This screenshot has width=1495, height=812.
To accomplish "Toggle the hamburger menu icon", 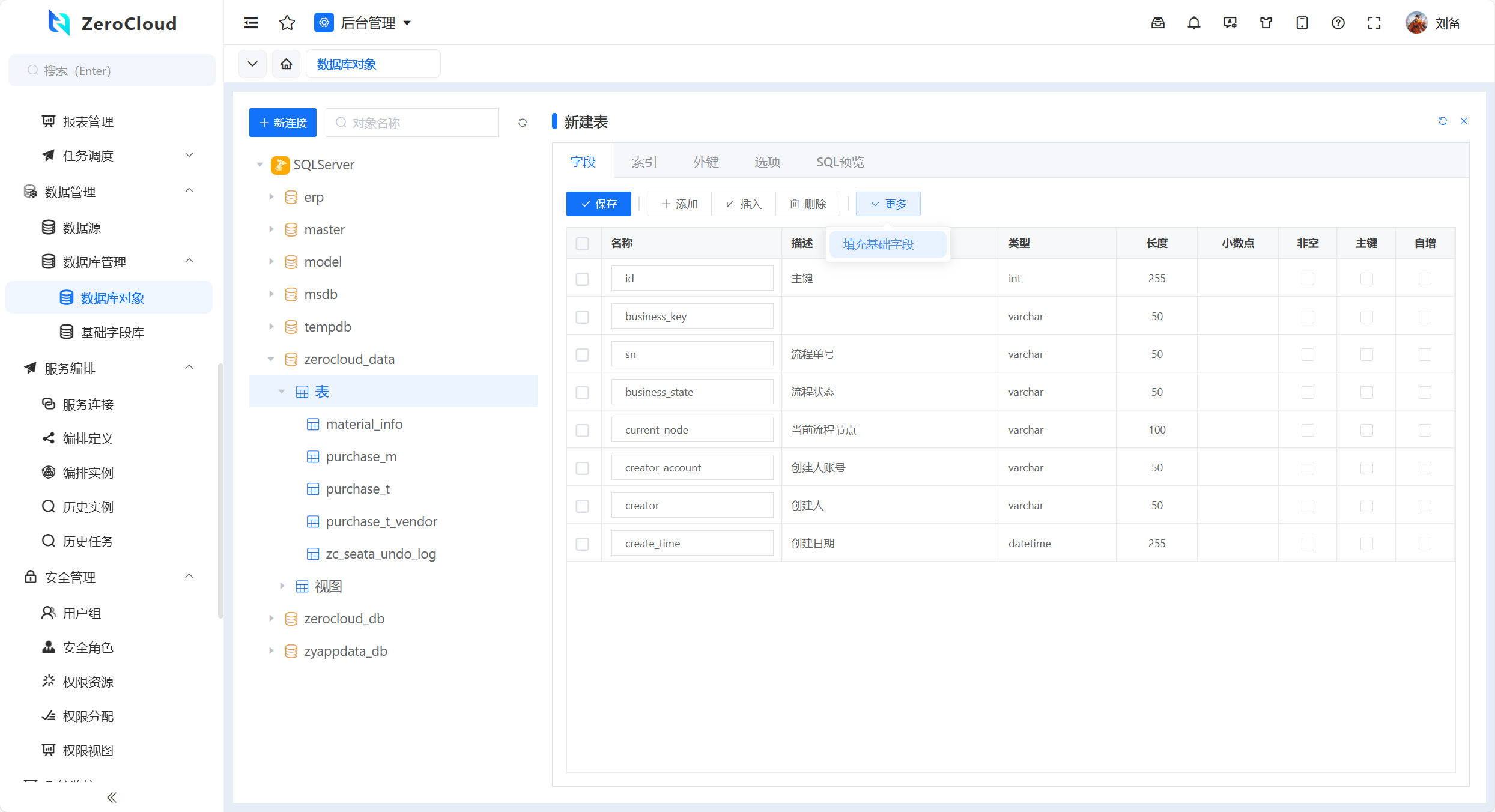I will point(251,23).
